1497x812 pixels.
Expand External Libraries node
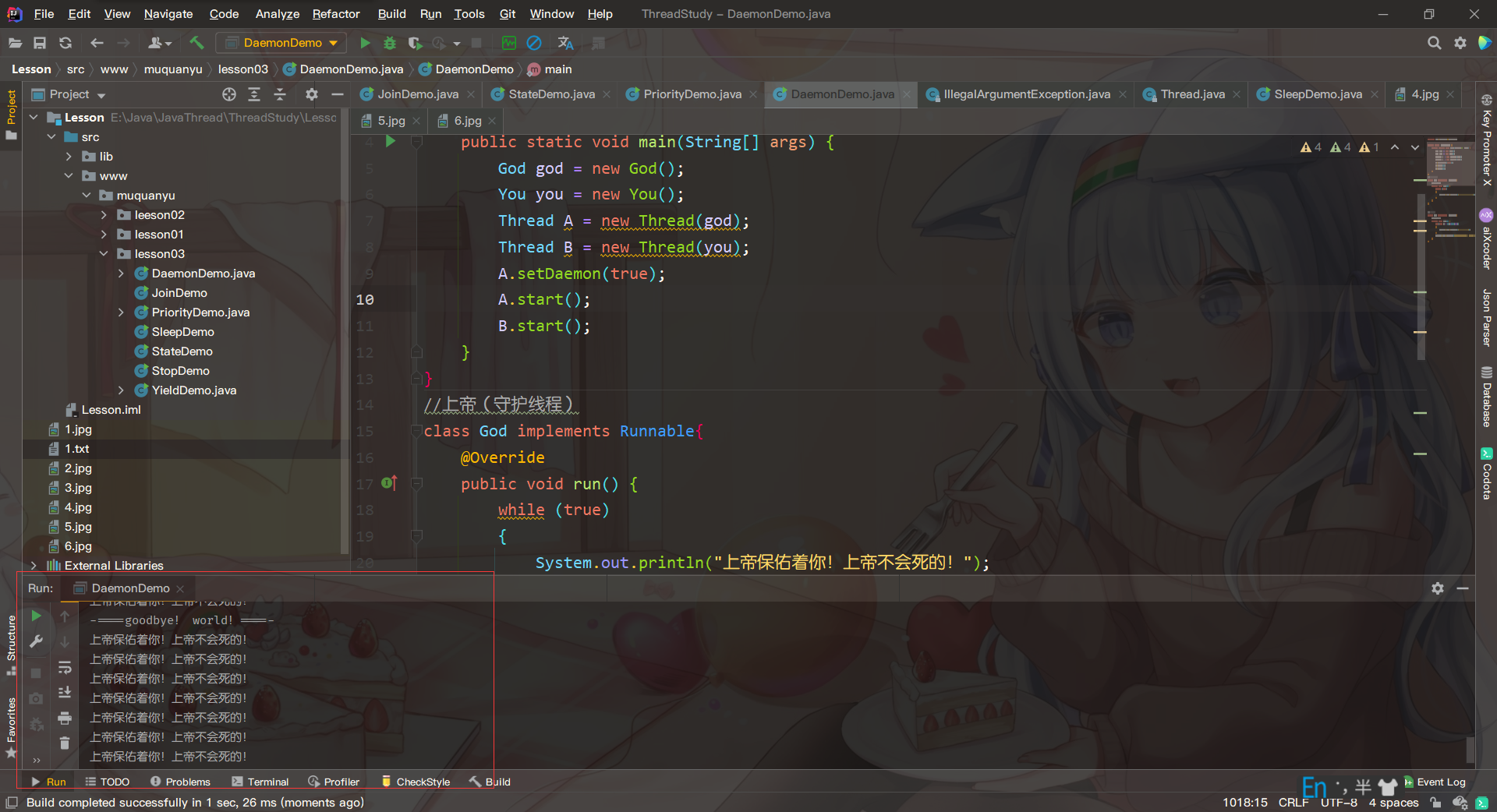[34, 566]
